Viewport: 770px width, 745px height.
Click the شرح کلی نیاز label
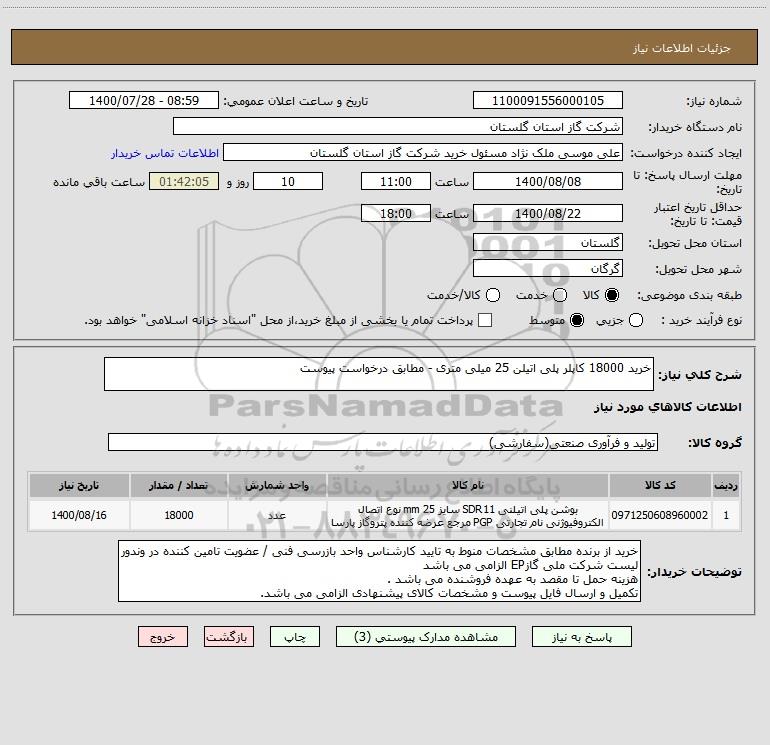pos(700,375)
